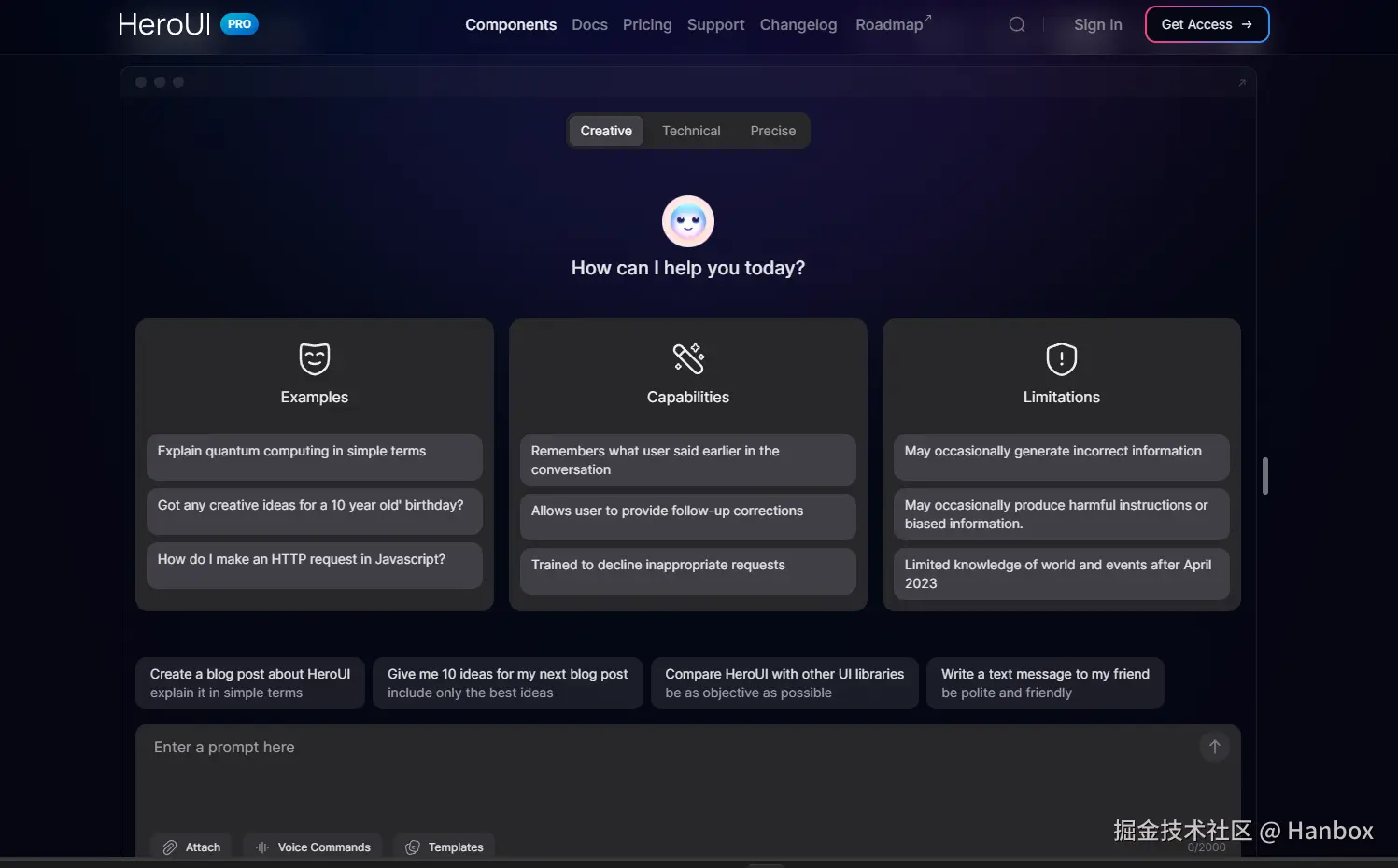Click the page vertical scrollbar thumb
The width and height of the screenshot is (1398, 868).
(x=1265, y=476)
